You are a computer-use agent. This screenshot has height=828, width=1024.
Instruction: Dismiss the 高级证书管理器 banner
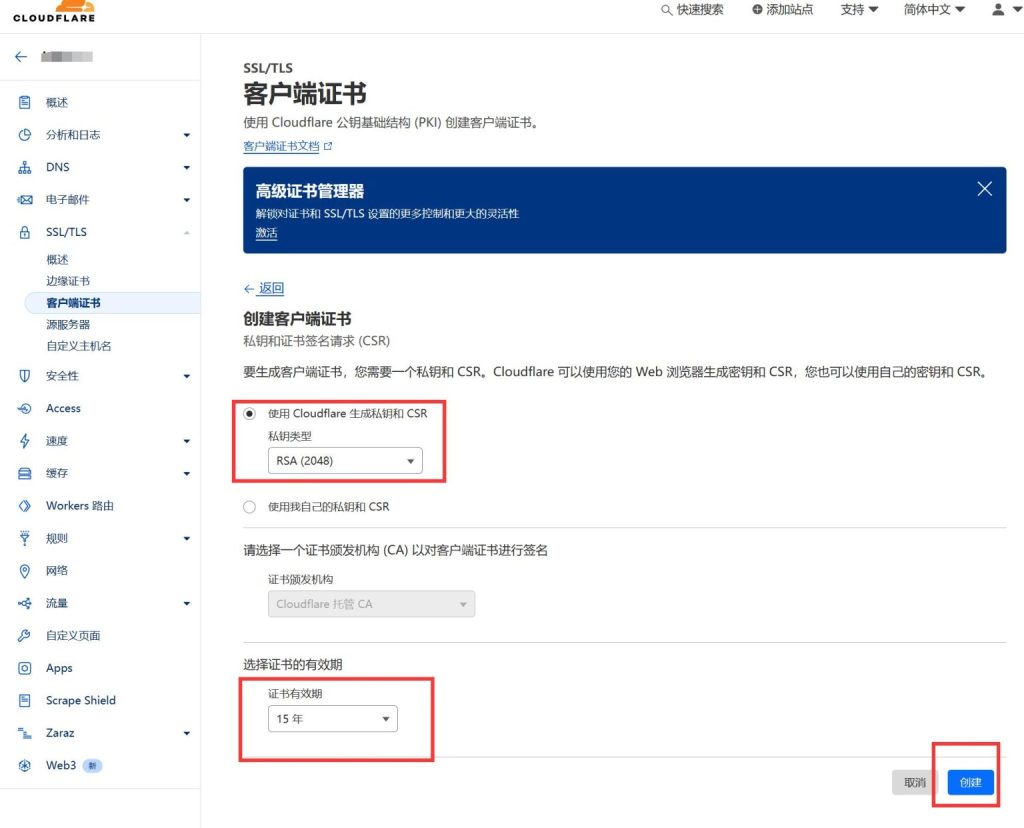pyautogui.click(x=984, y=188)
